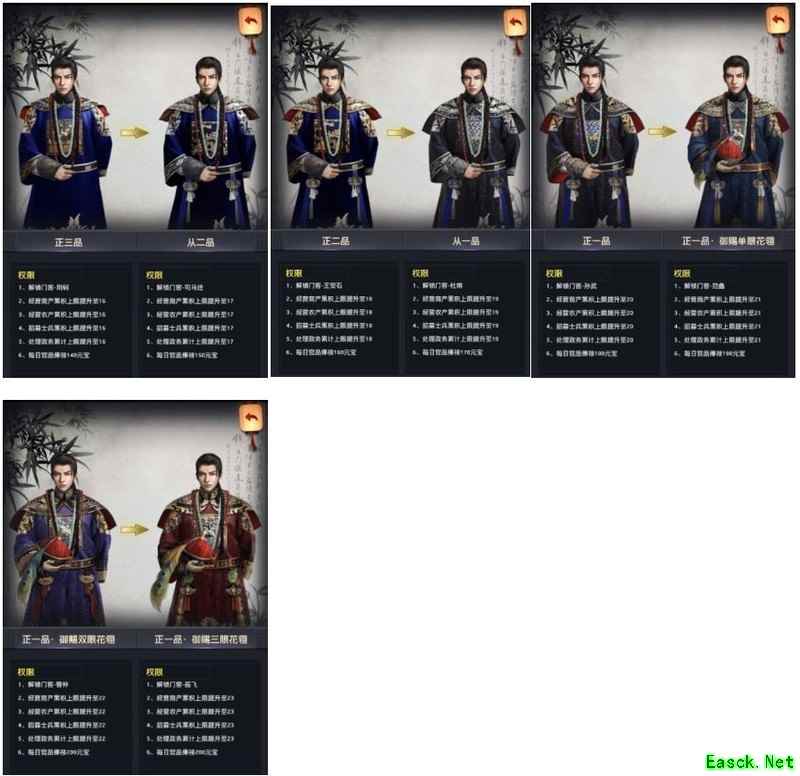
Task: Select the 正二品 rank label
Action: point(336,241)
